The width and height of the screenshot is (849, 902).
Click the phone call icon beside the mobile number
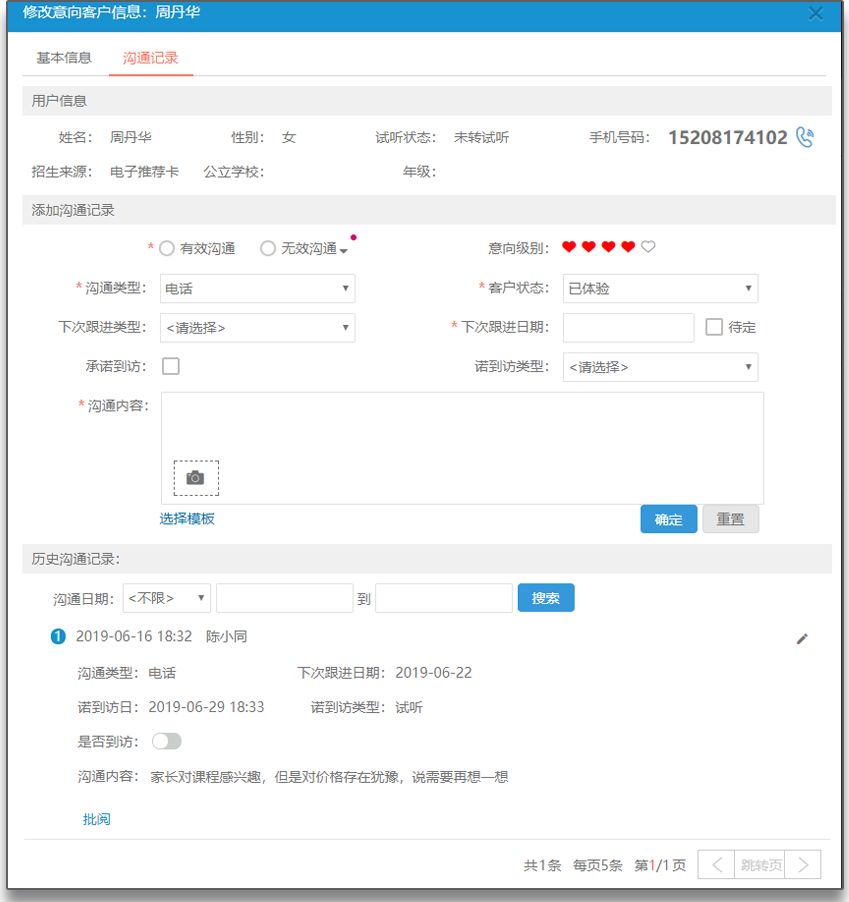pos(805,137)
